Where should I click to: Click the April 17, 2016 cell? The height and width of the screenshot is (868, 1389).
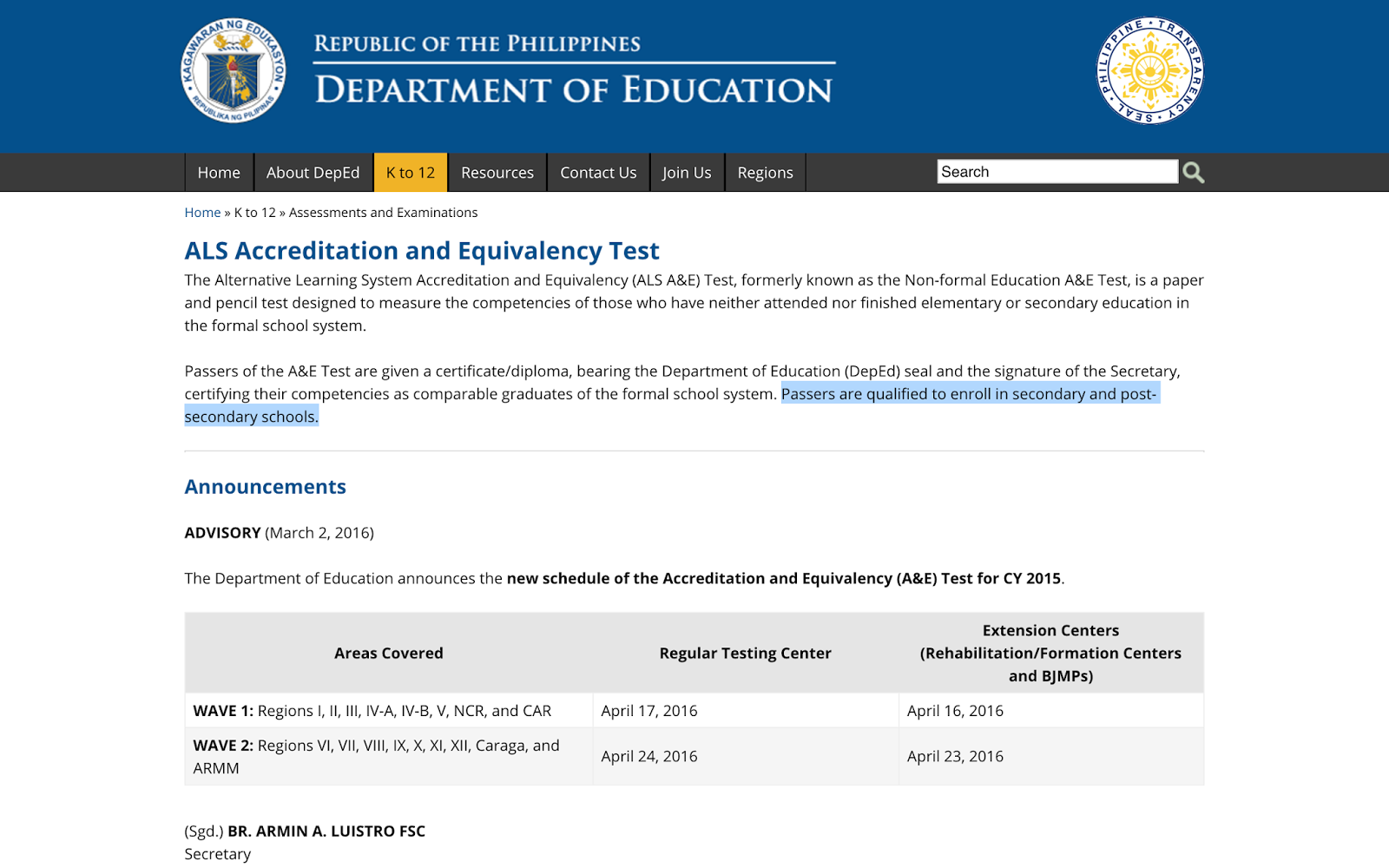pyautogui.click(x=746, y=710)
